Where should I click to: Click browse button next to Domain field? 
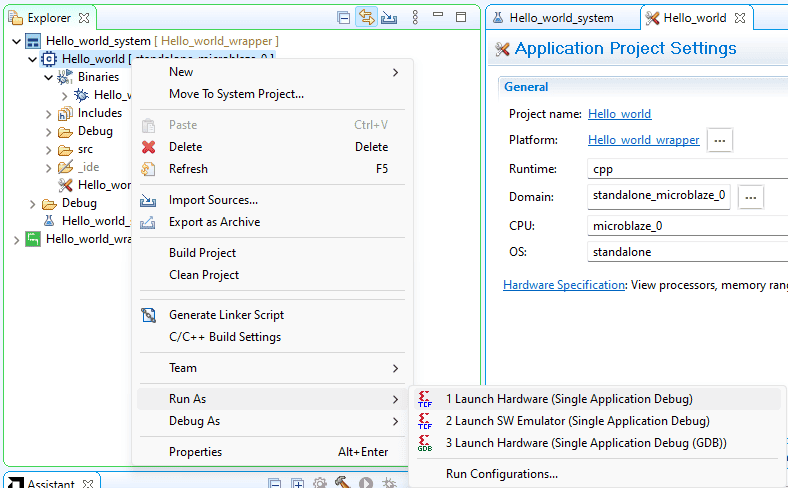pyautogui.click(x=751, y=197)
